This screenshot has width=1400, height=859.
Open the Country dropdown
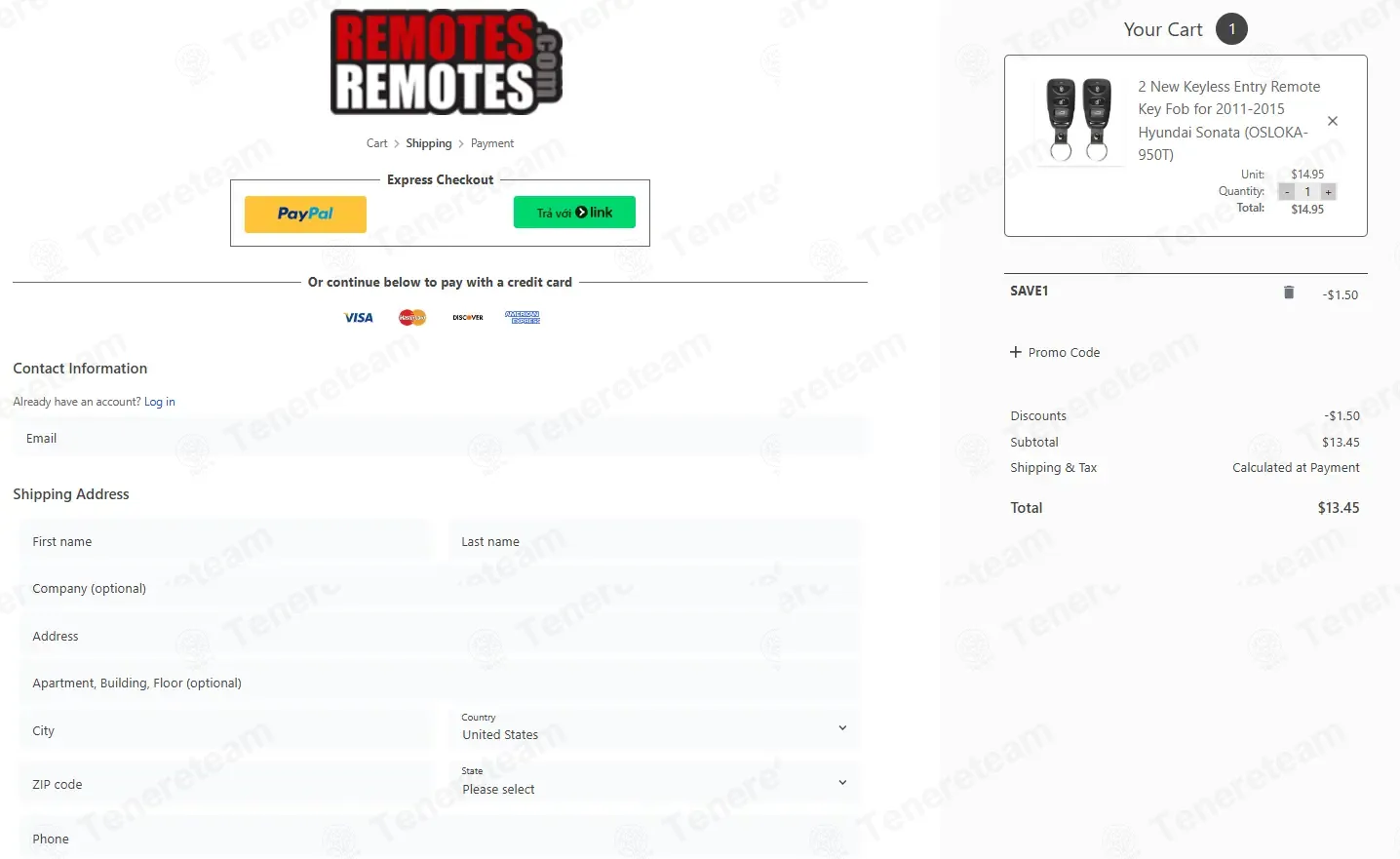654,728
